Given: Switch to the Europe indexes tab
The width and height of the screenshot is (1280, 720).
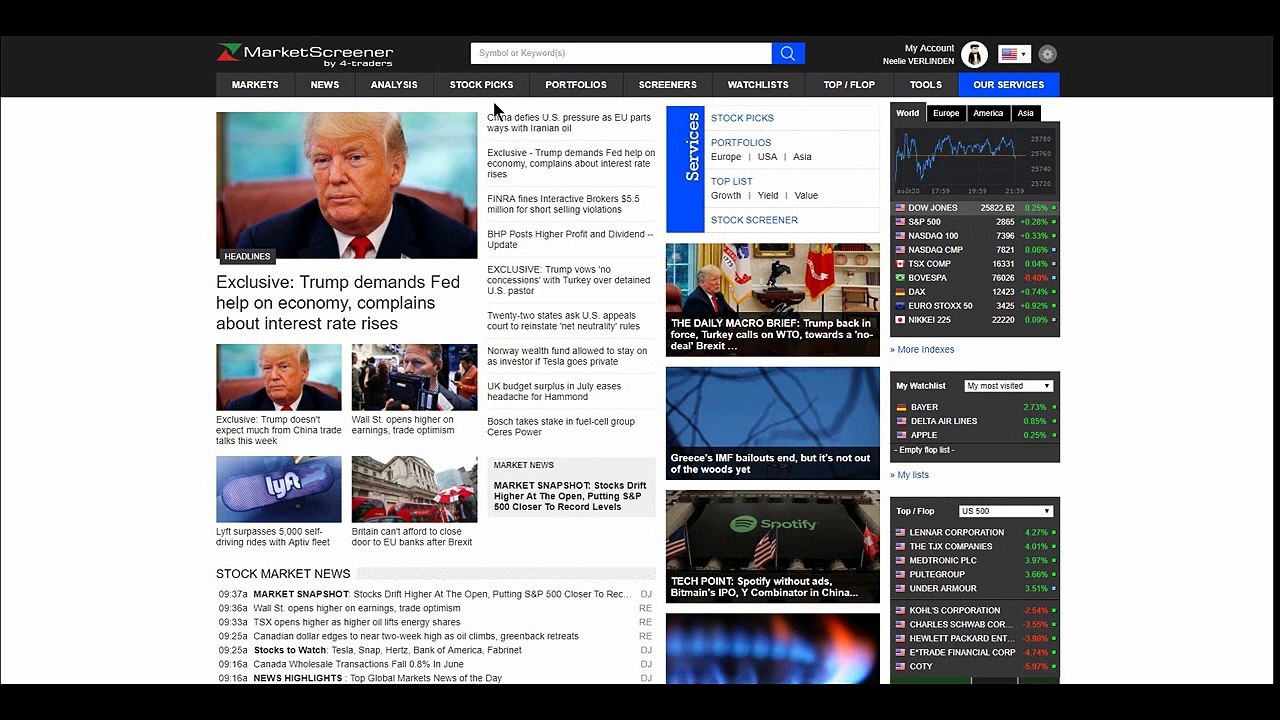Looking at the screenshot, I should [946, 113].
